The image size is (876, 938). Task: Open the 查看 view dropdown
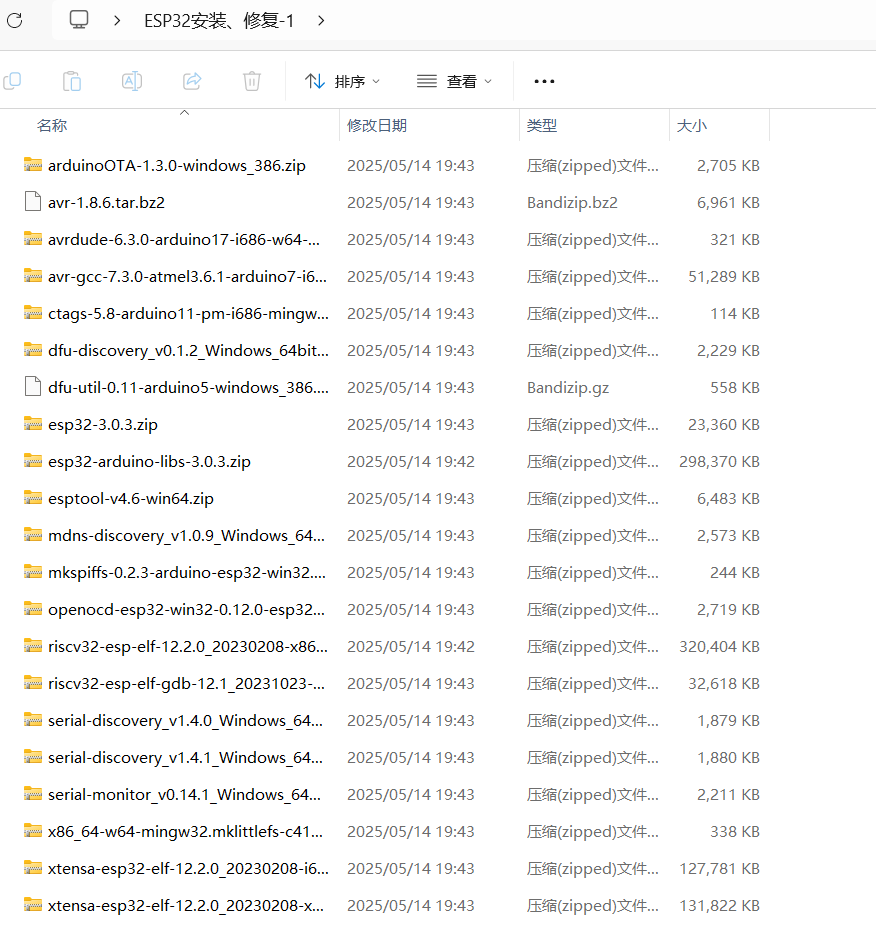pos(454,81)
